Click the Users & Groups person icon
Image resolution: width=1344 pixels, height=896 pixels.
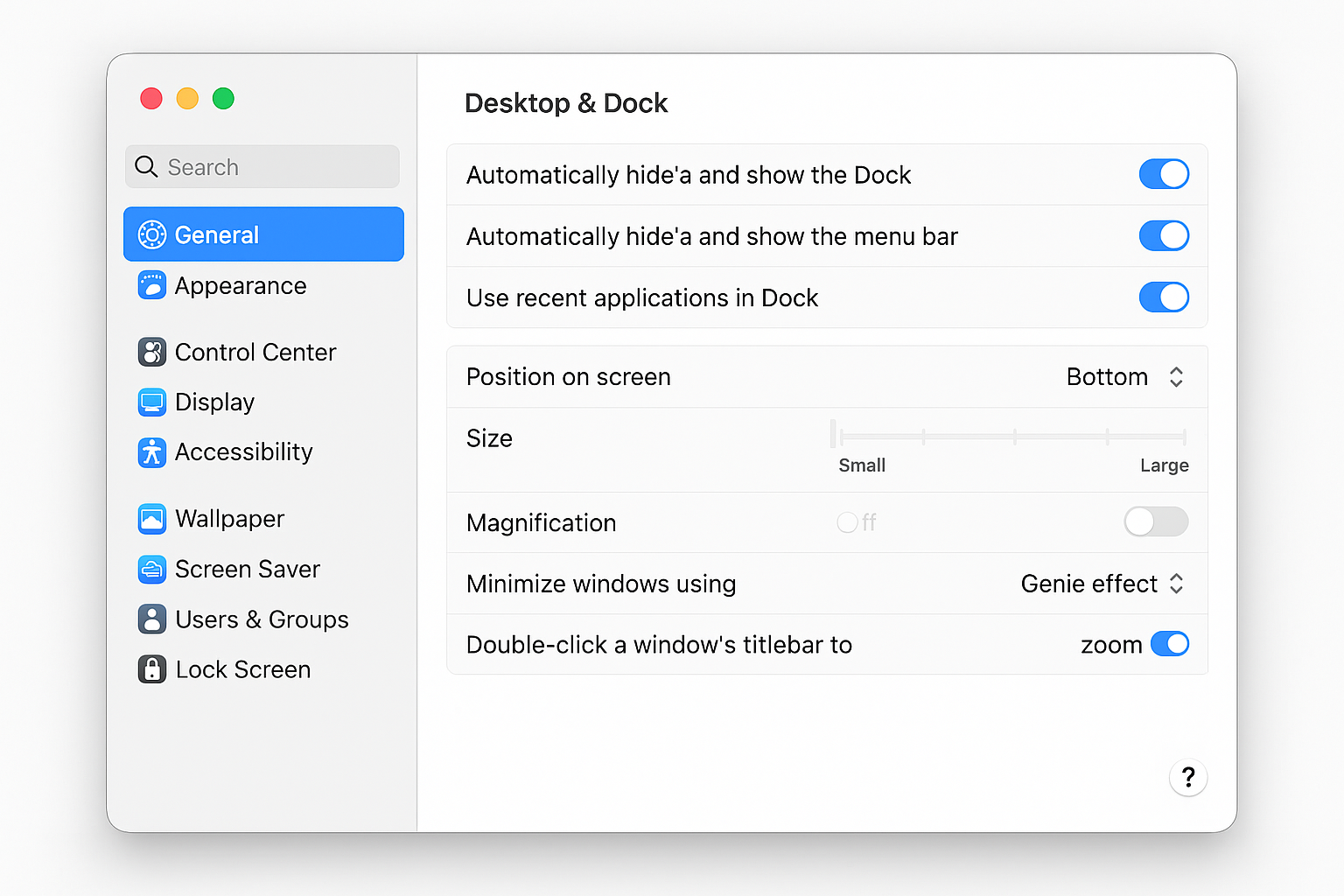151,619
